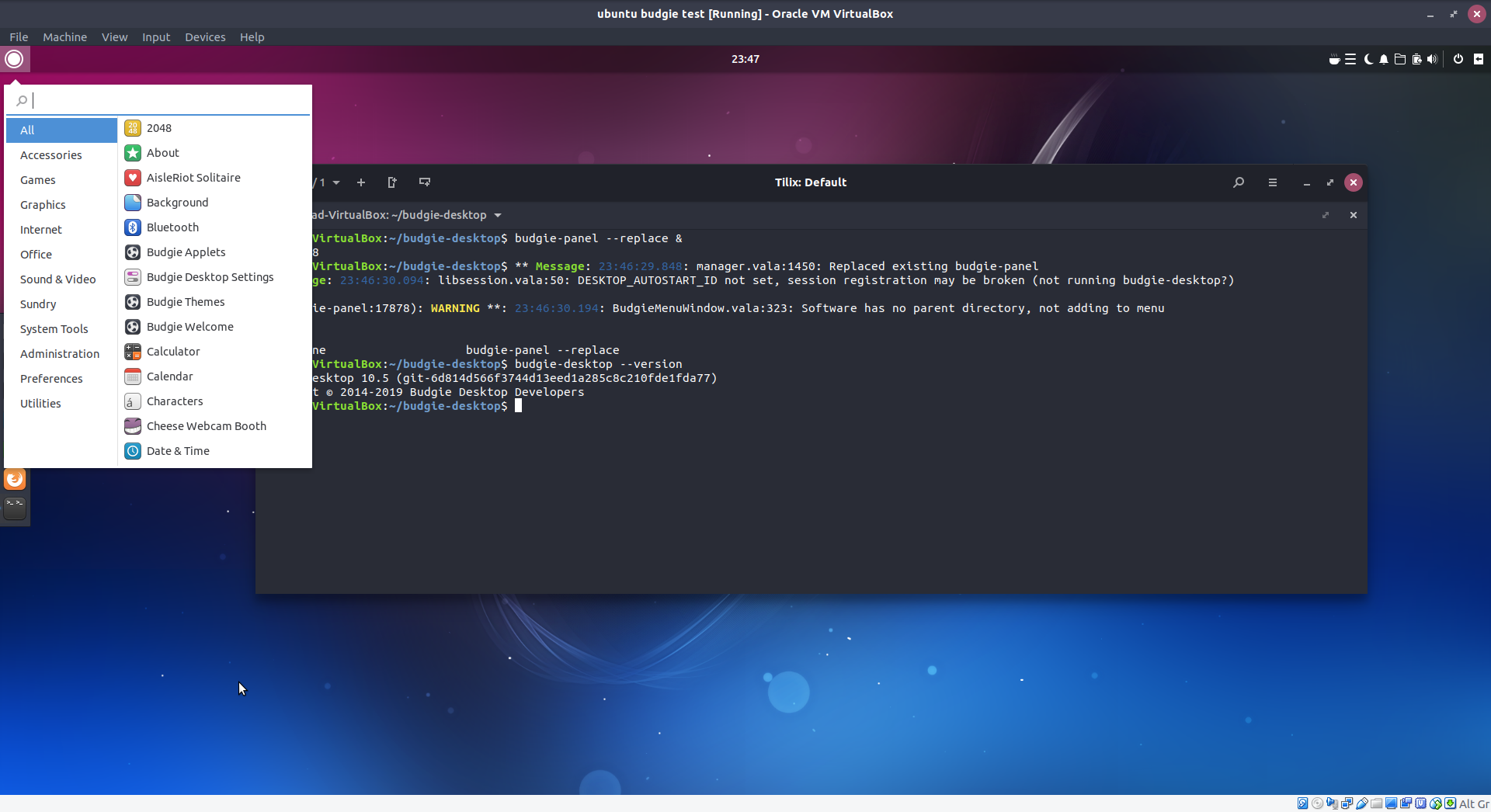Viewport: 1491px width, 812px height.
Task: Open Bluetooth from the app list
Action: 172,227
